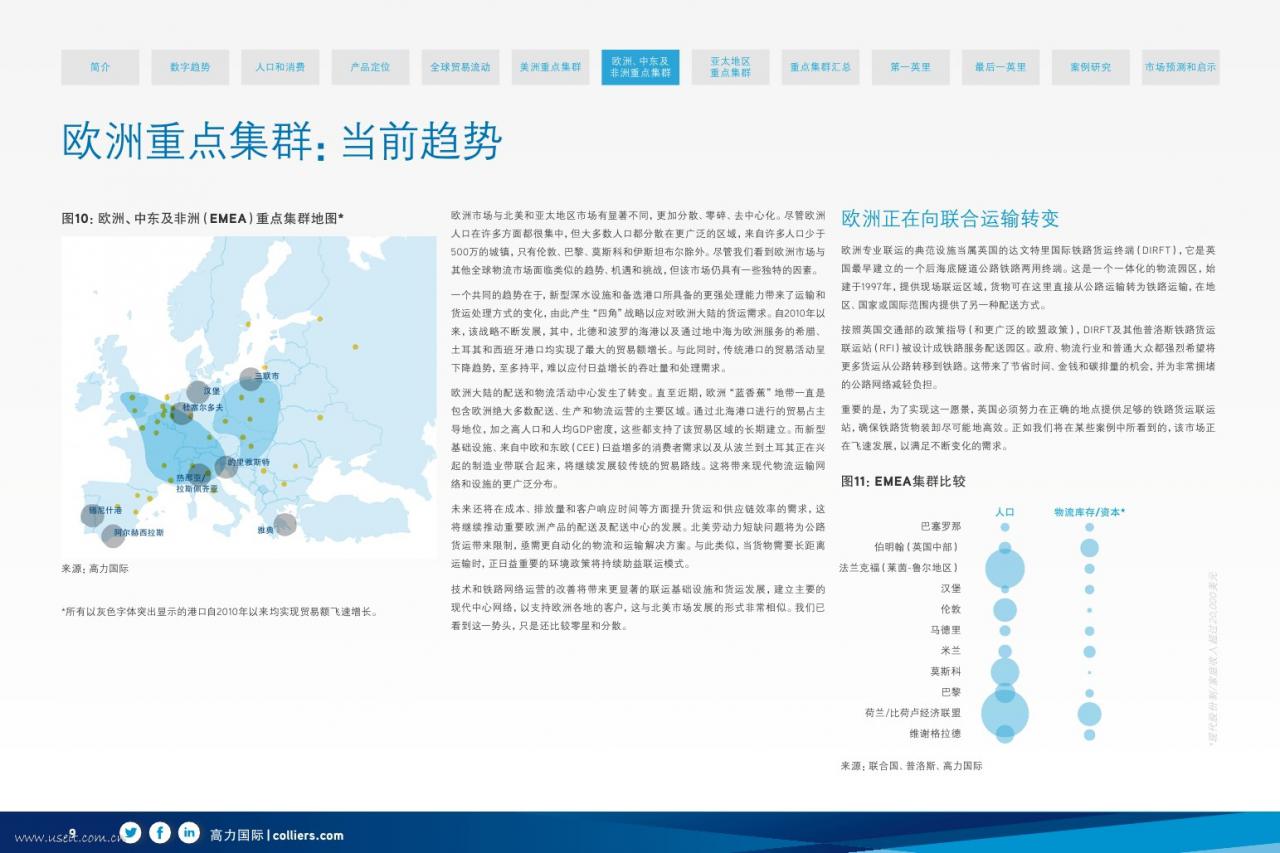Click the grey-port footnote below the map
The width and height of the screenshot is (1280, 853).
tap(219, 611)
